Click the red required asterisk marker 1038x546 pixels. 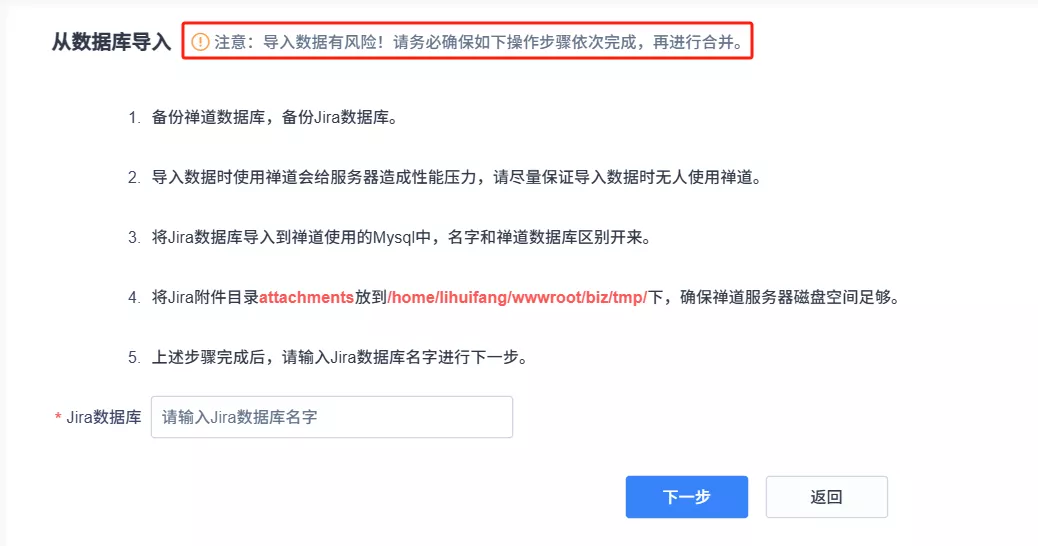click(x=58, y=417)
